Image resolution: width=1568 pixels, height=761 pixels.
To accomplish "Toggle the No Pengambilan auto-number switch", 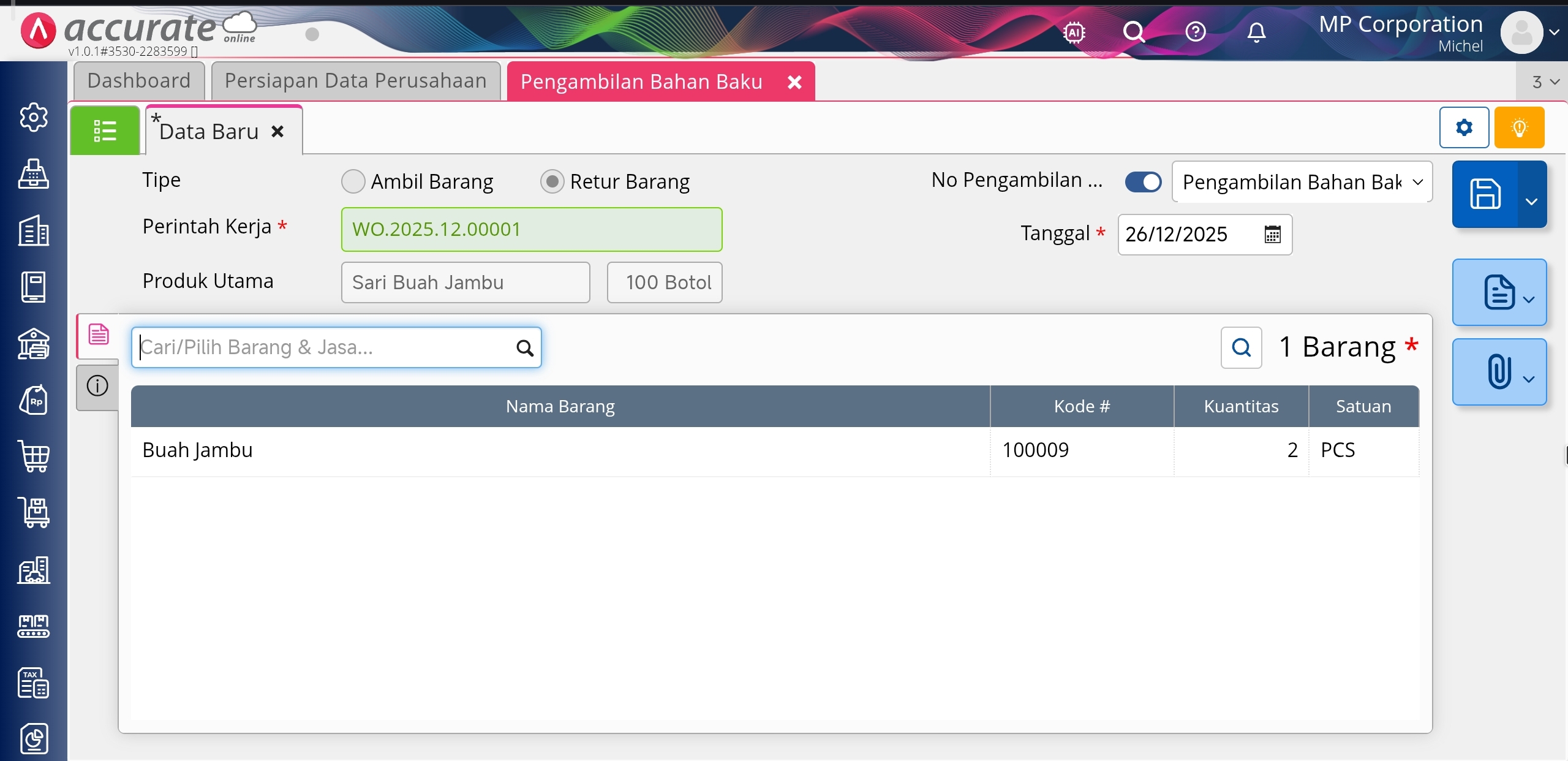I will 1143,181.
